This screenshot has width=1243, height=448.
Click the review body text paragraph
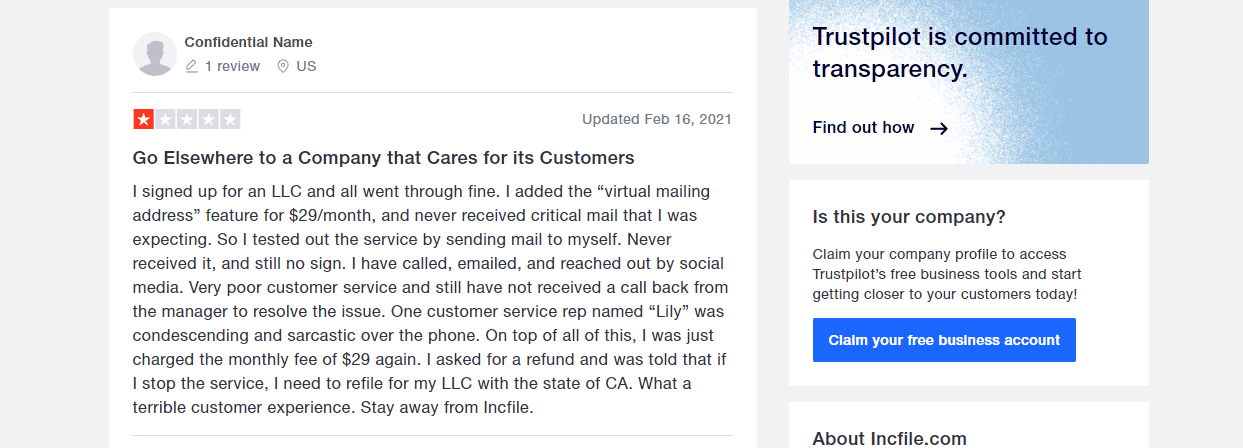point(430,299)
